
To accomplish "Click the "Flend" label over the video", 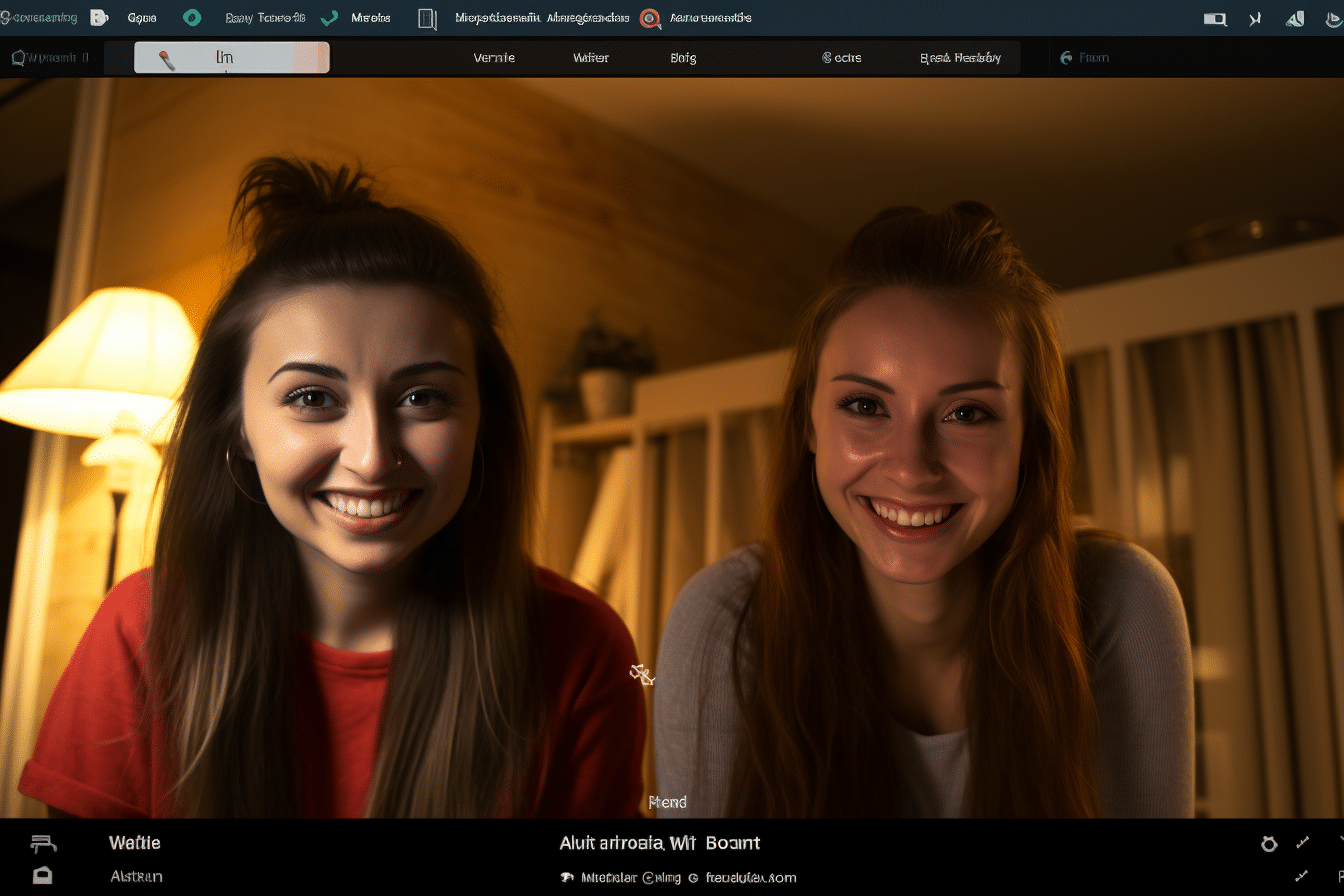I will coord(667,802).
